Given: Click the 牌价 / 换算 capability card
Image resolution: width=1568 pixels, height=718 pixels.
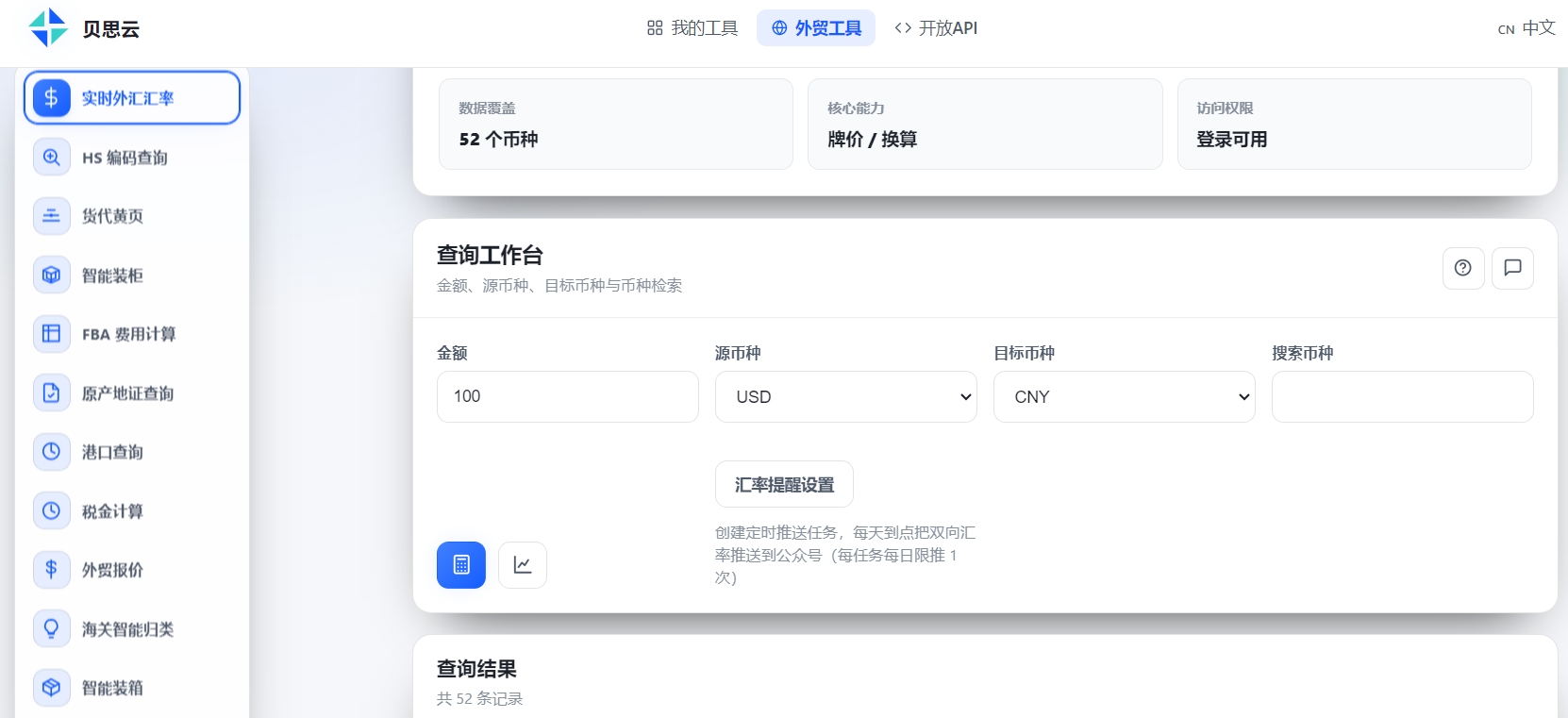Looking at the screenshot, I should 985,124.
